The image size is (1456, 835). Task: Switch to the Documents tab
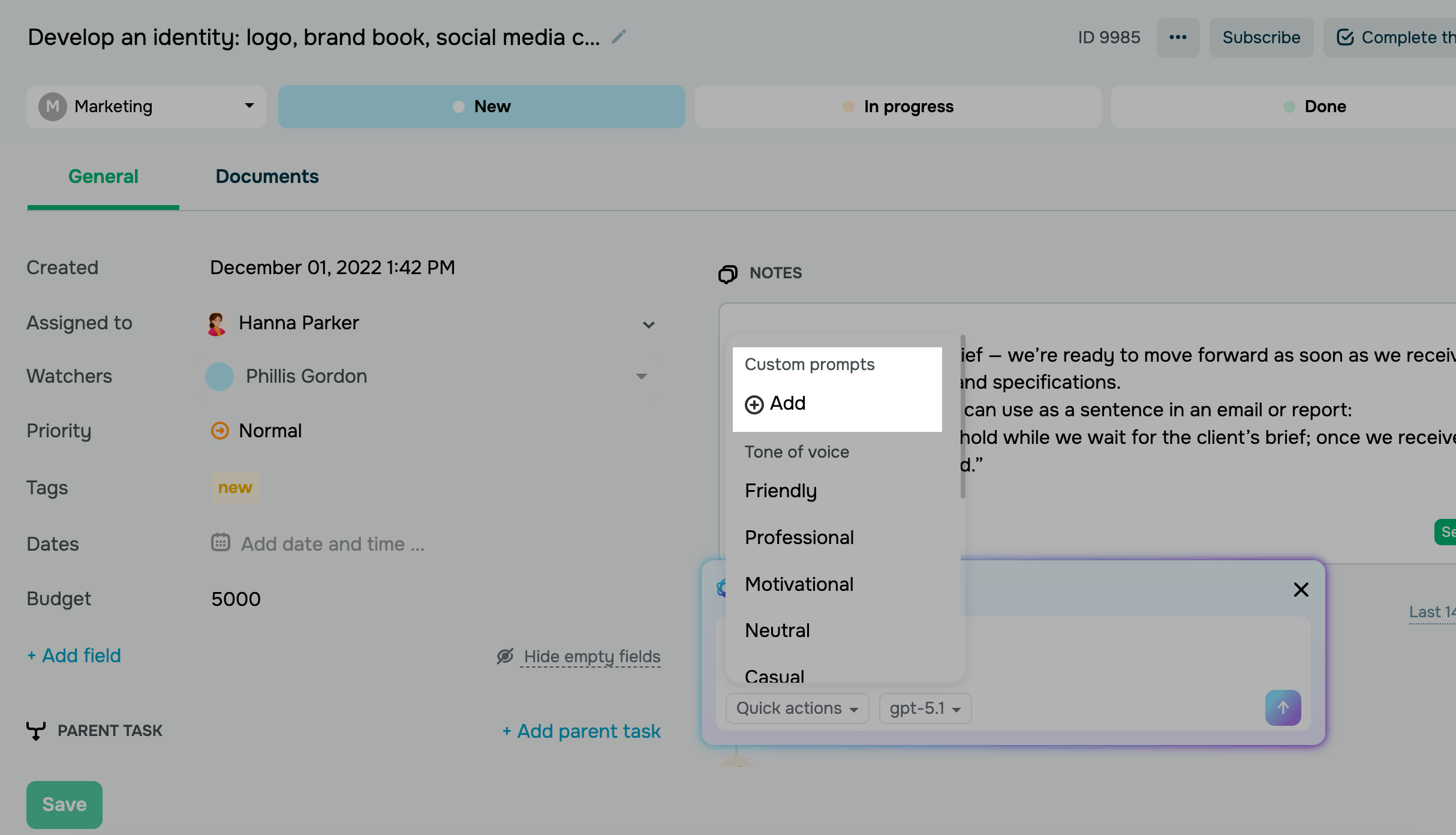click(267, 176)
